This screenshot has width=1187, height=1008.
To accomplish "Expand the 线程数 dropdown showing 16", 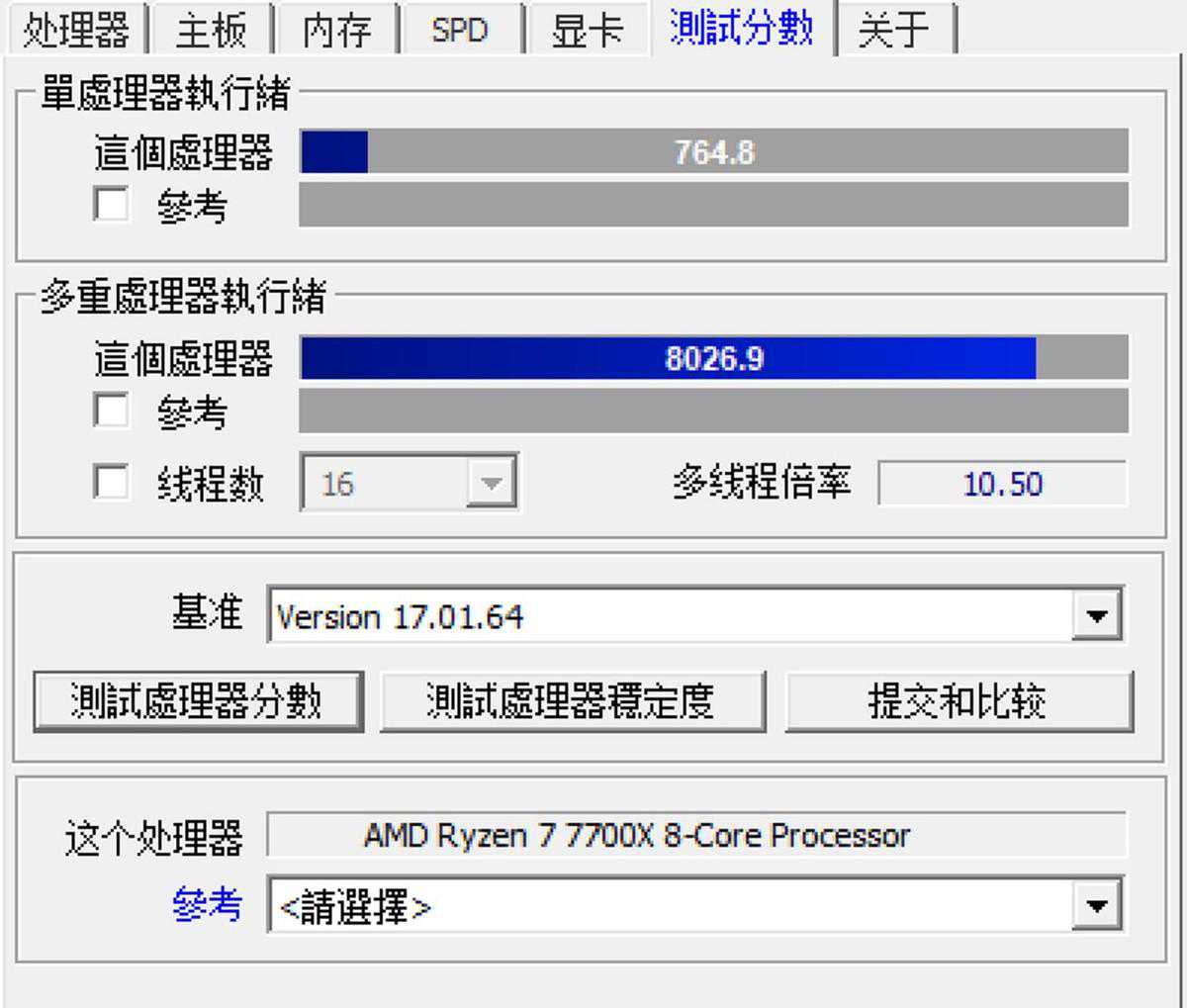I will pos(492,484).
